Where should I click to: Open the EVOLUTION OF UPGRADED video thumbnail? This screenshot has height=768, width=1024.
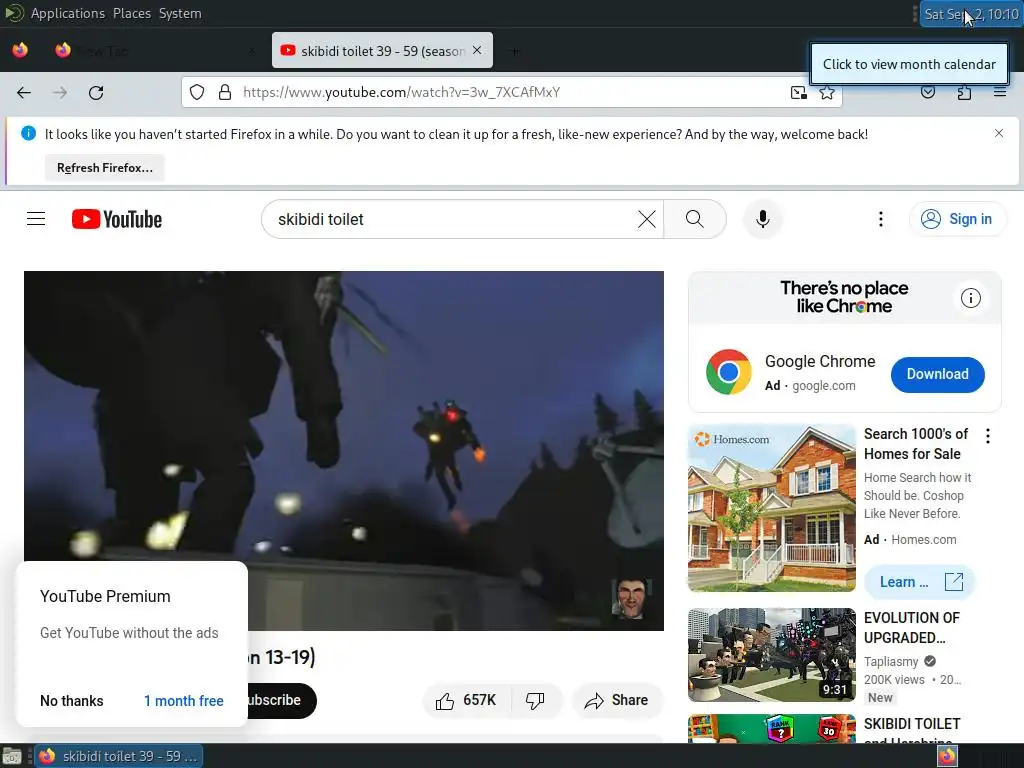(771, 654)
